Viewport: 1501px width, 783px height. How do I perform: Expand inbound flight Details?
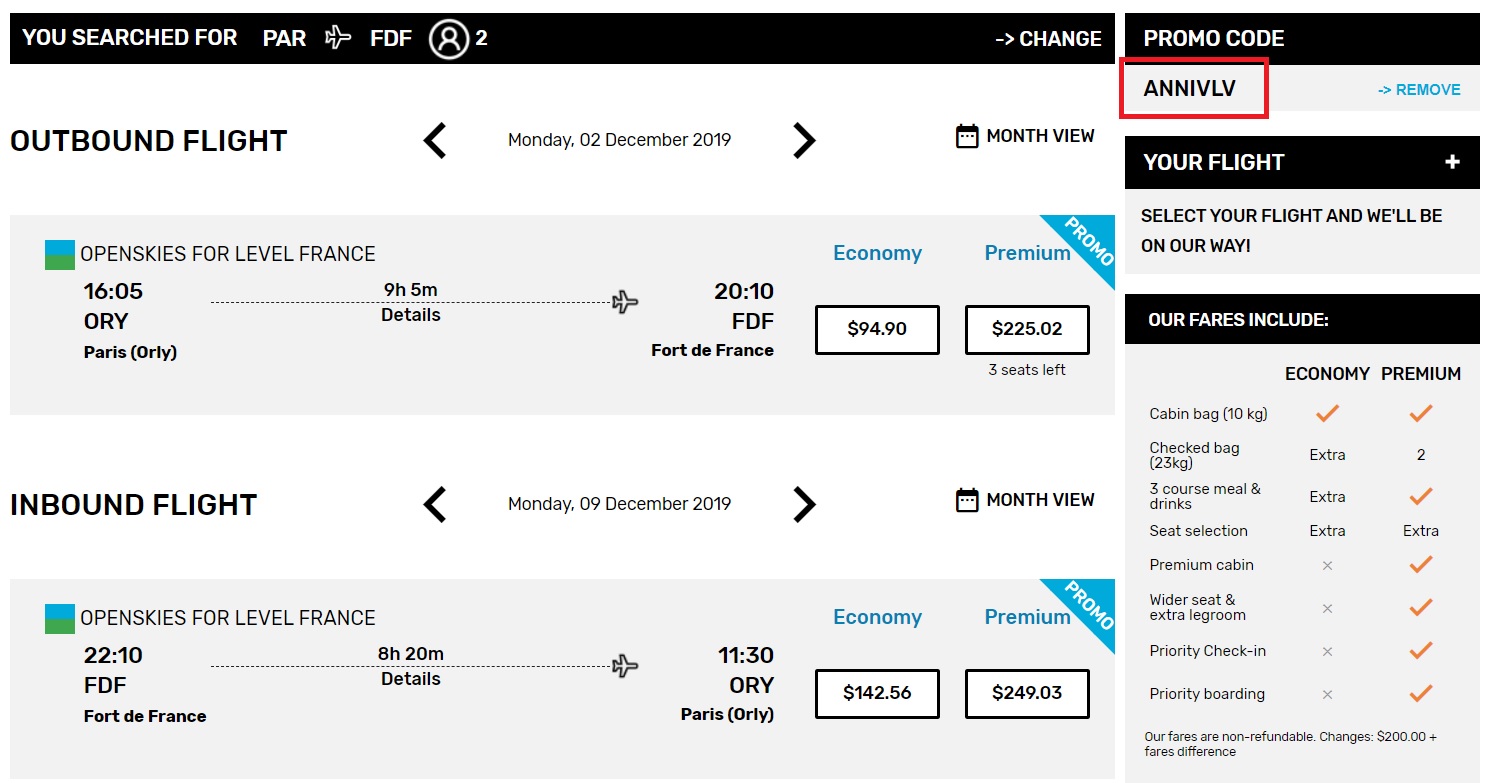pyautogui.click(x=411, y=679)
